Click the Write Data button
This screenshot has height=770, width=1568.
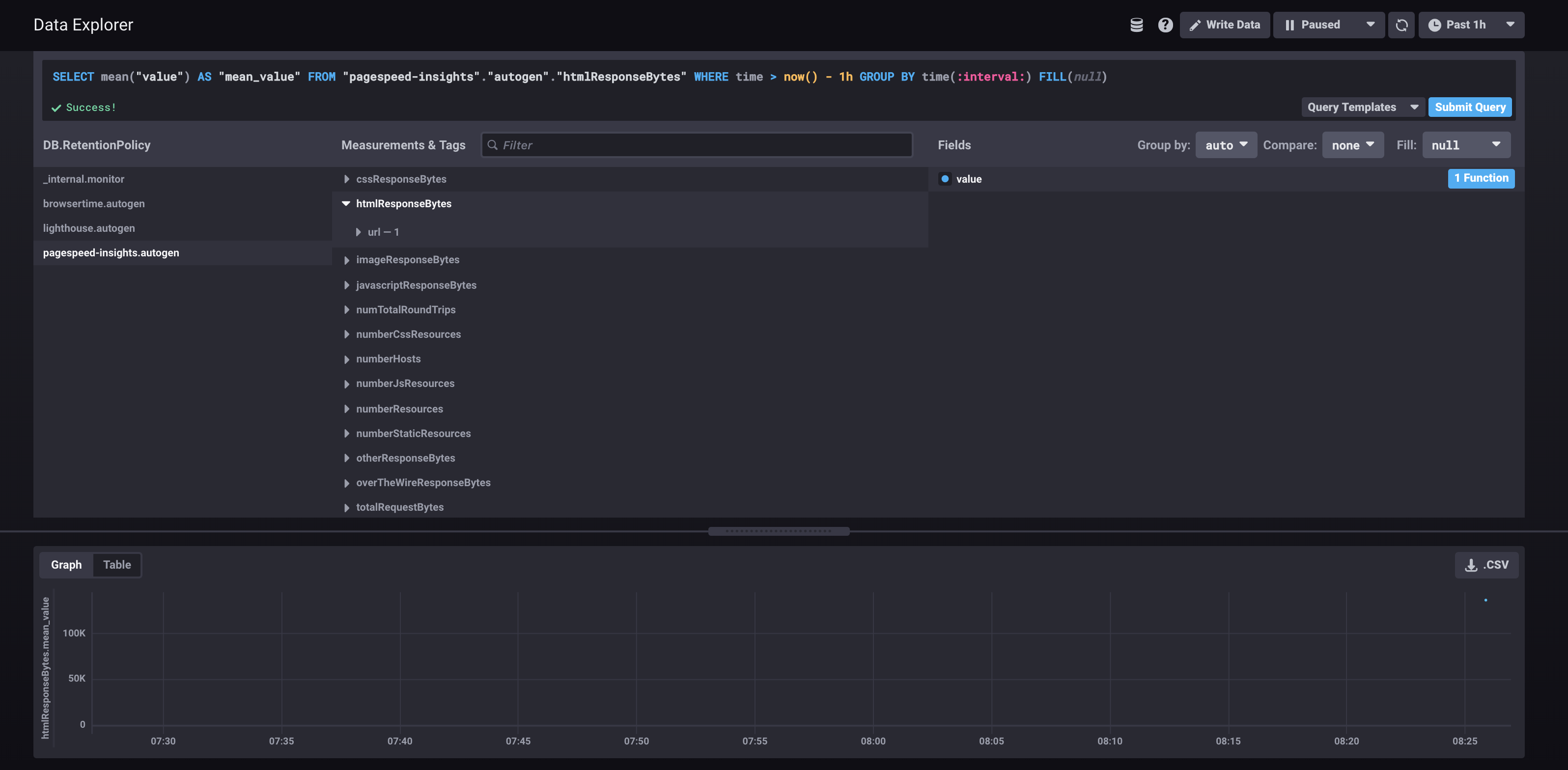coord(1225,25)
